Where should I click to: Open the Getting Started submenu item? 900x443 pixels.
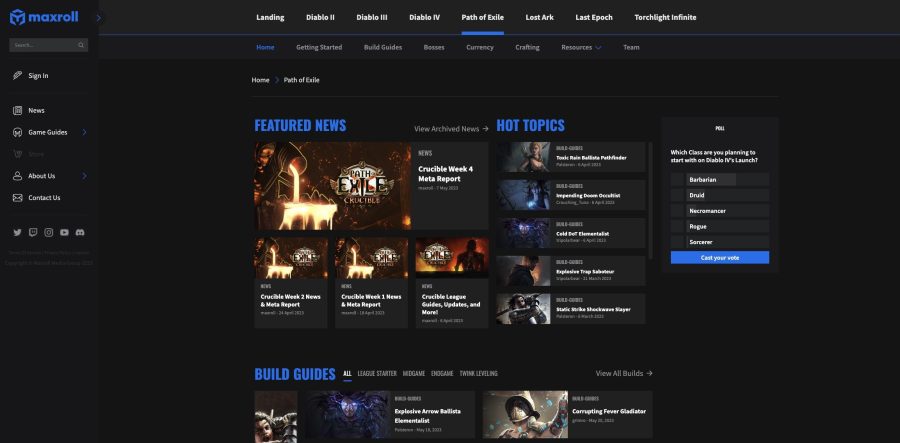(x=319, y=47)
